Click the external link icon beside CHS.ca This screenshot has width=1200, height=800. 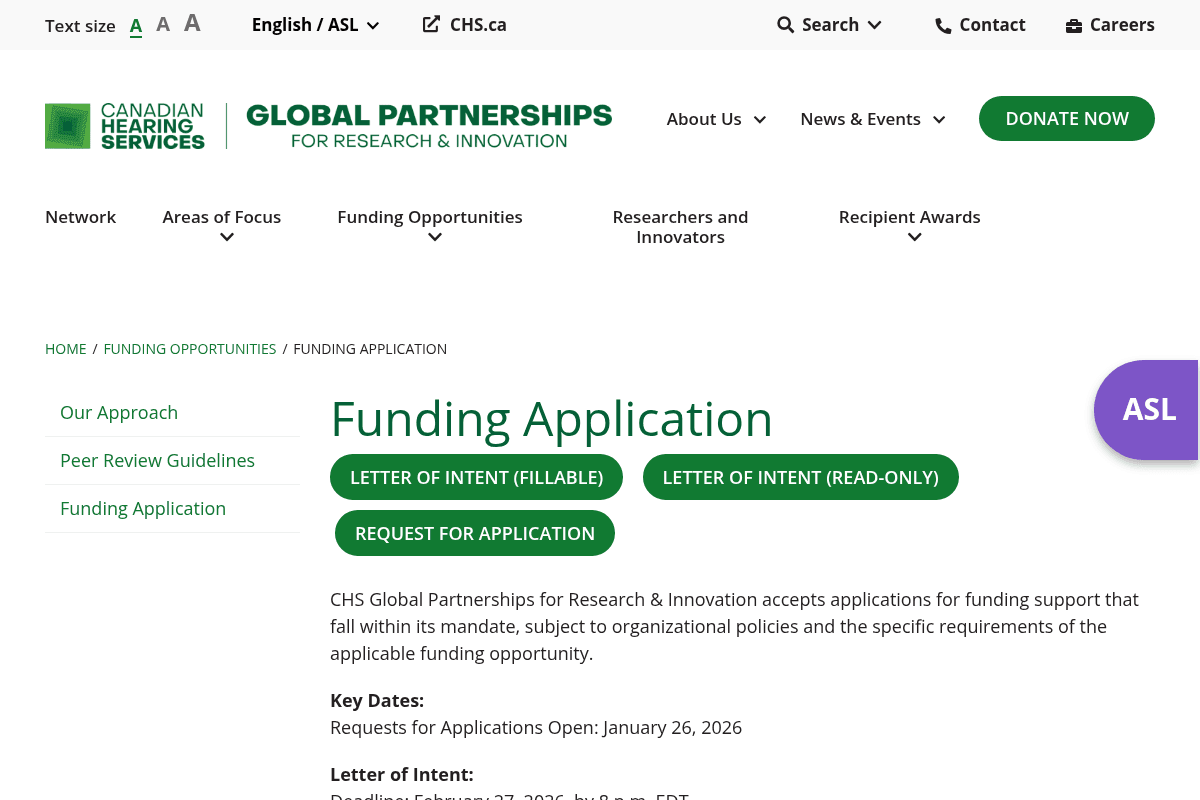tap(431, 23)
